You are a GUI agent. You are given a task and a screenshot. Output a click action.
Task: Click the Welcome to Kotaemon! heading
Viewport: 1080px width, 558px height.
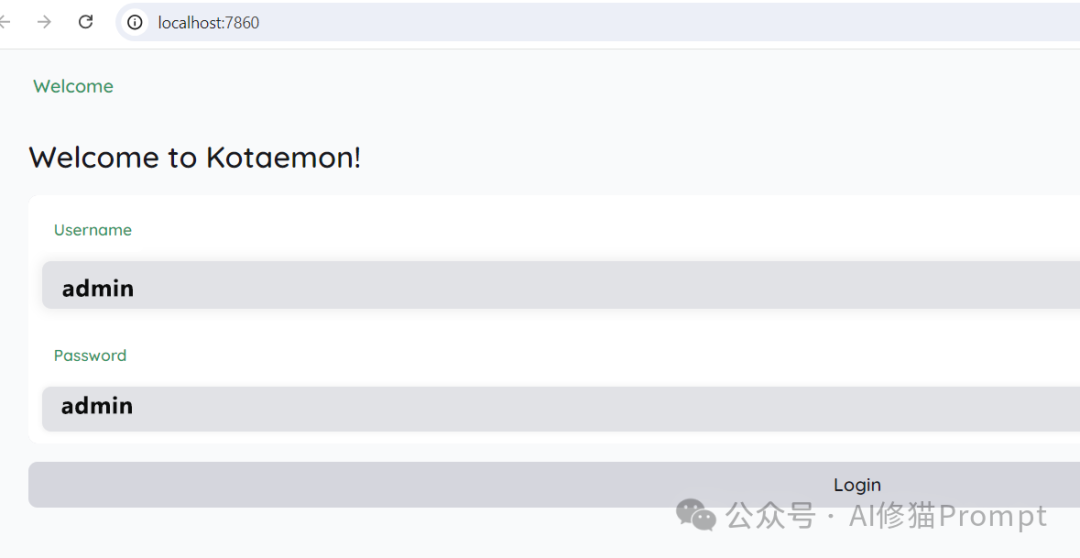(195, 157)
